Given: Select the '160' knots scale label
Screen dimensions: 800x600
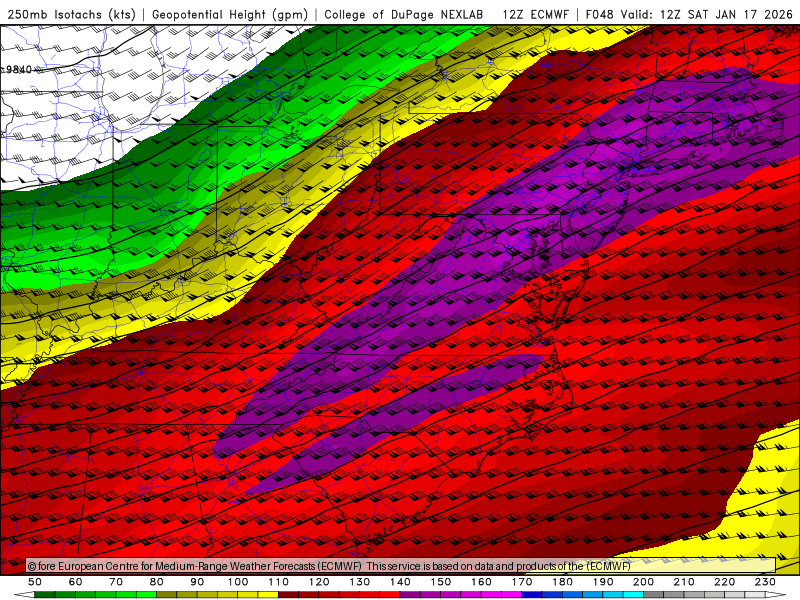Looking at the screenshot, I should pyautogui.click(x=481, y=582).
